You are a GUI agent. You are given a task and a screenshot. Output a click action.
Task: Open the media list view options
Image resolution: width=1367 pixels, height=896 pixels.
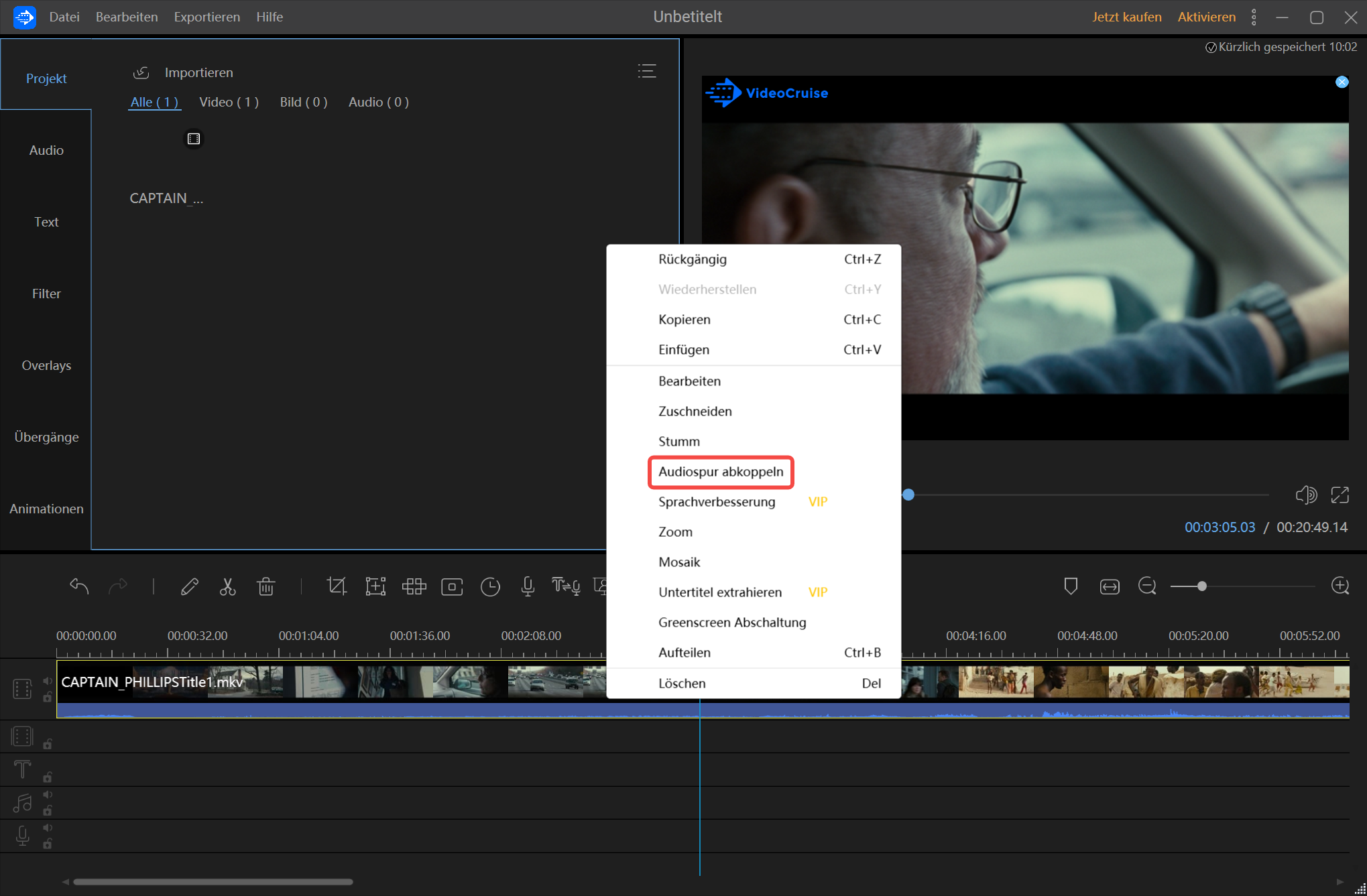(x=646, y=71)
